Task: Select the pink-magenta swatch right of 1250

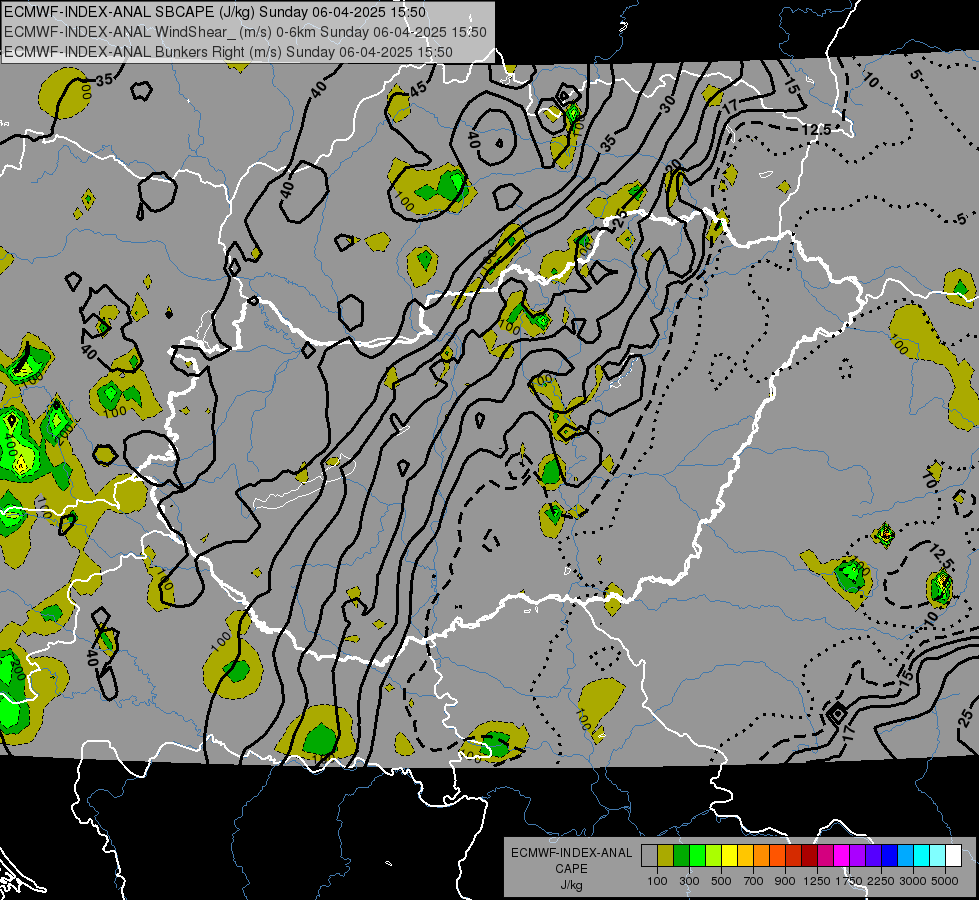Action: coord(825,855)
